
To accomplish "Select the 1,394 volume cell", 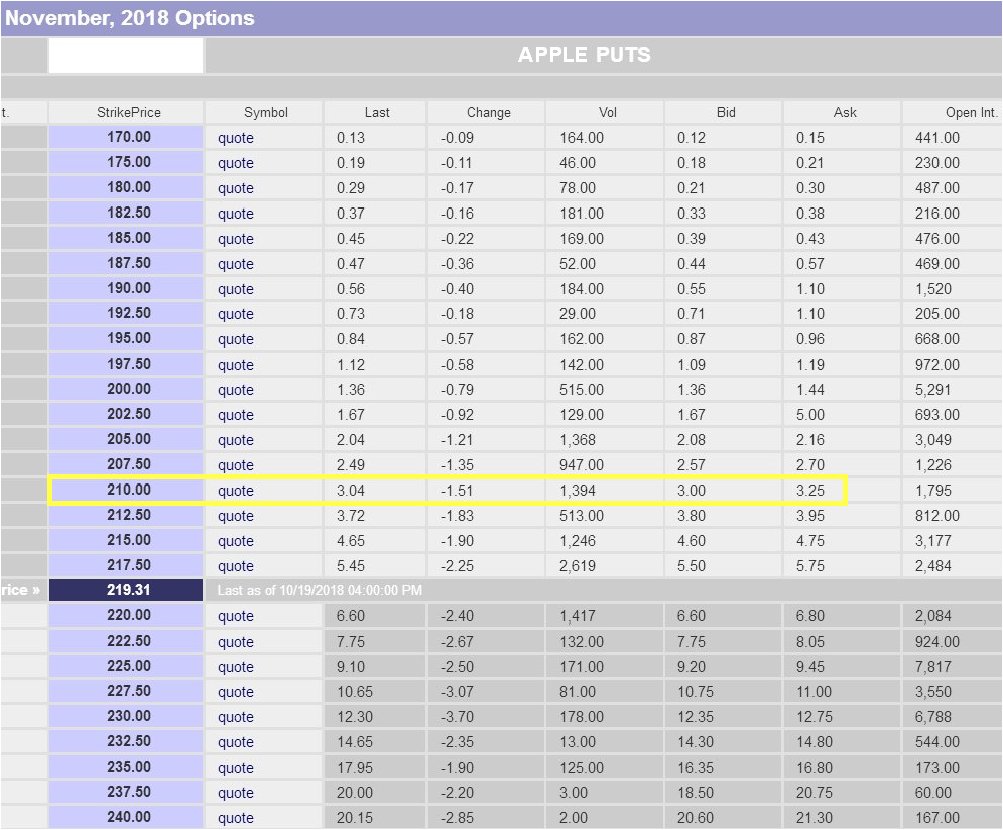I will (605, 490).
